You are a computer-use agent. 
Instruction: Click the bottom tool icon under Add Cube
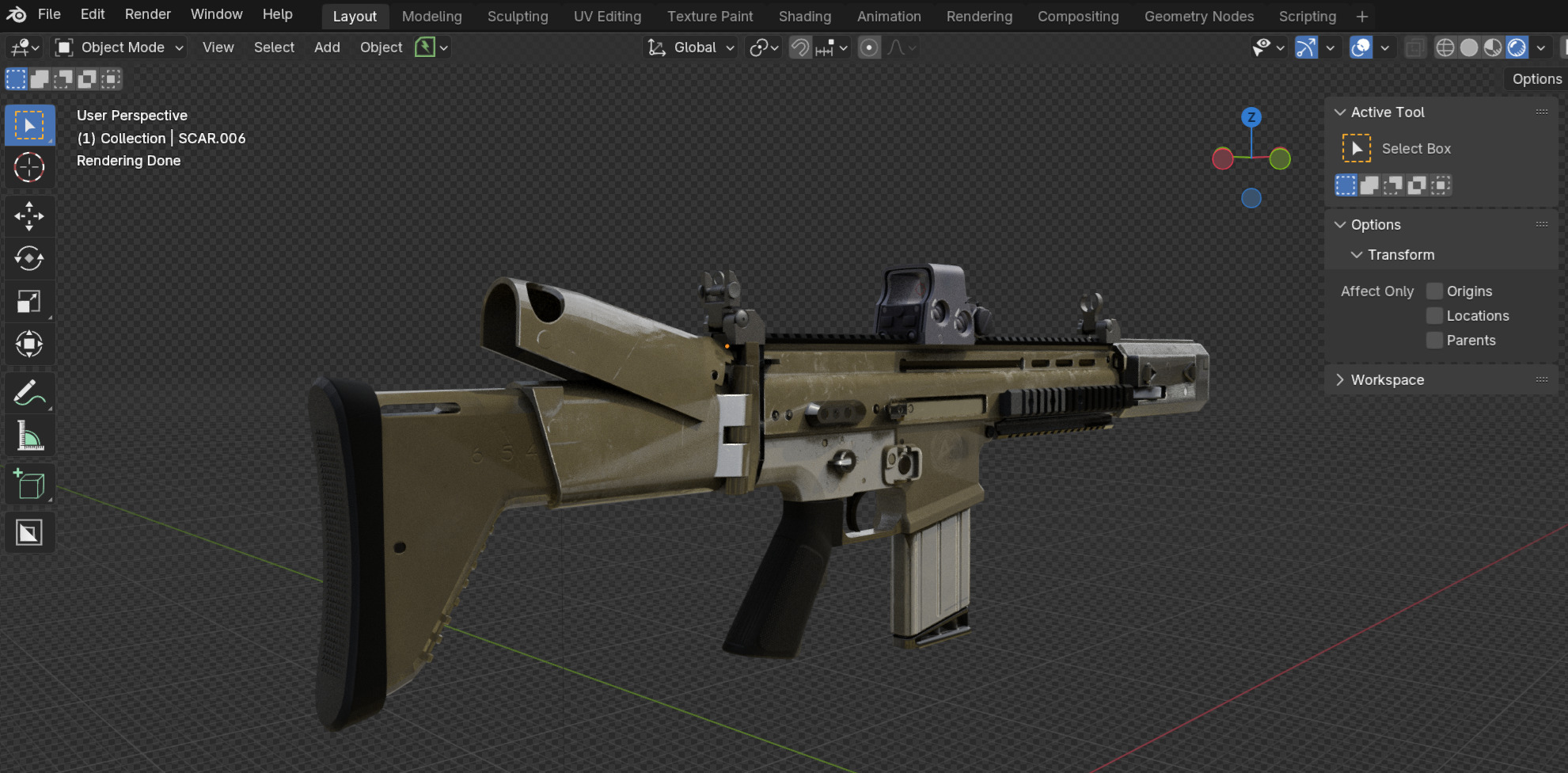click(30, 532)
